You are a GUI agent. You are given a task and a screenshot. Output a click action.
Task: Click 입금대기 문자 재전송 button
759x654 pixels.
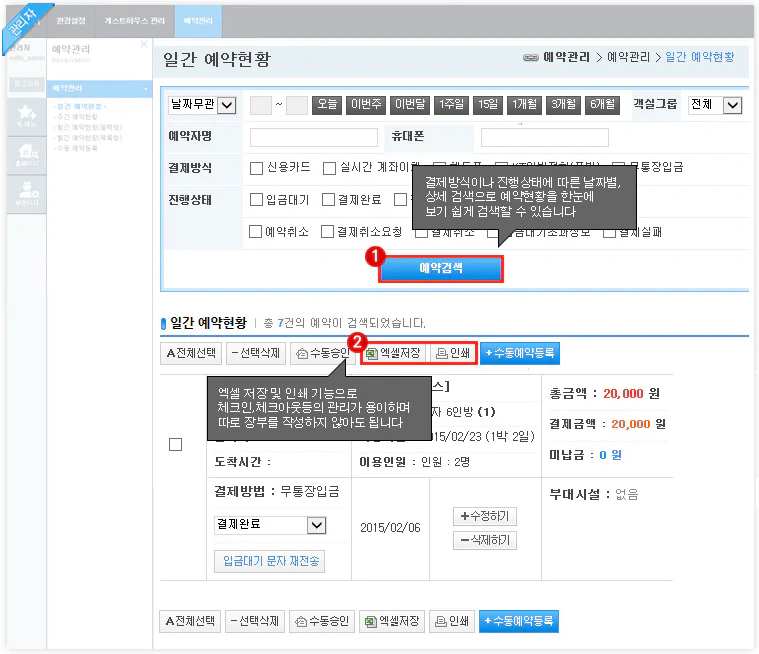click(x=270, y=561)
